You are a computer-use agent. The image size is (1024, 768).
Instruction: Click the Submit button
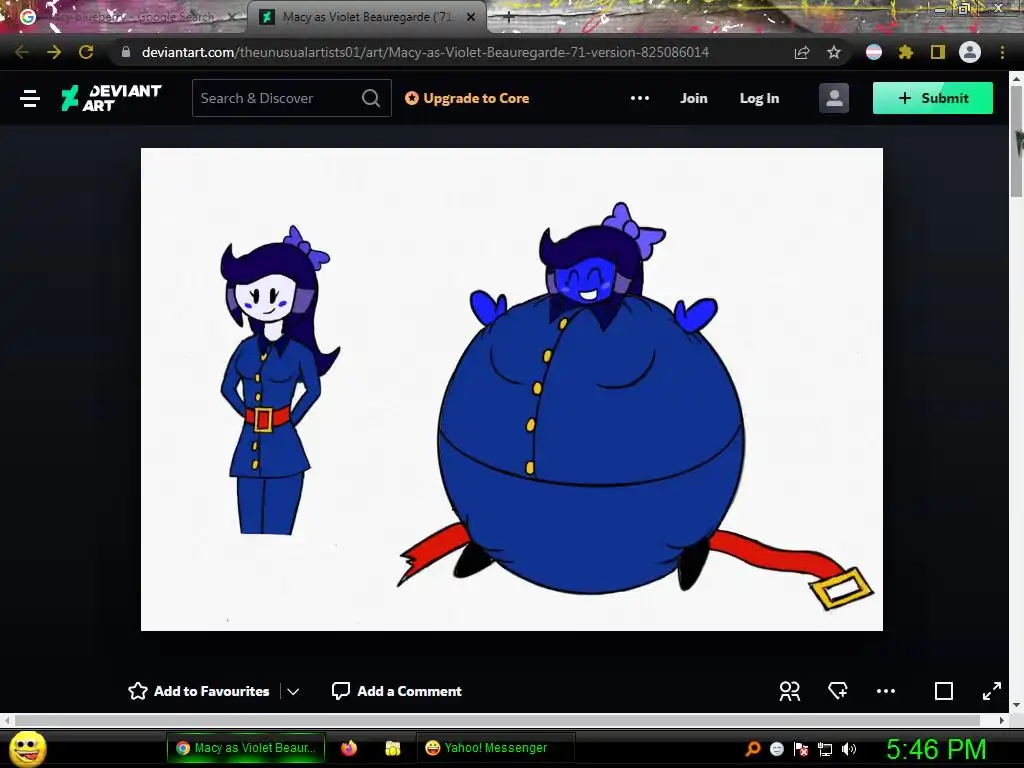pos(933,98)
